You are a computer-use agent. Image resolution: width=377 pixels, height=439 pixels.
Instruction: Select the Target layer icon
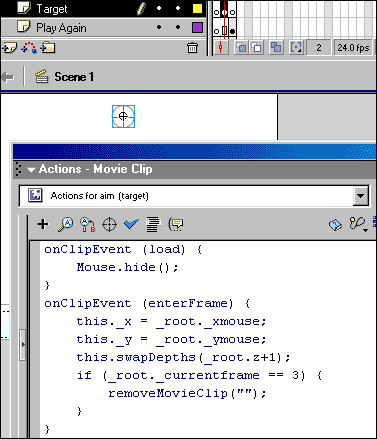coord(24,8)
